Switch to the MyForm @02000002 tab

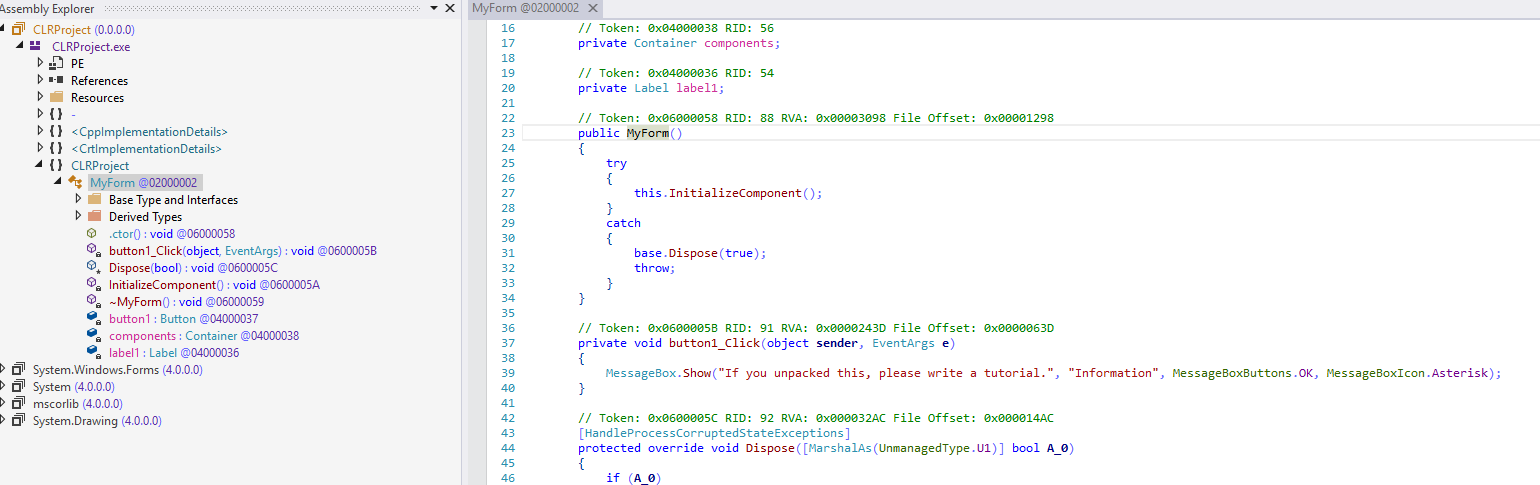pos(525,8)
